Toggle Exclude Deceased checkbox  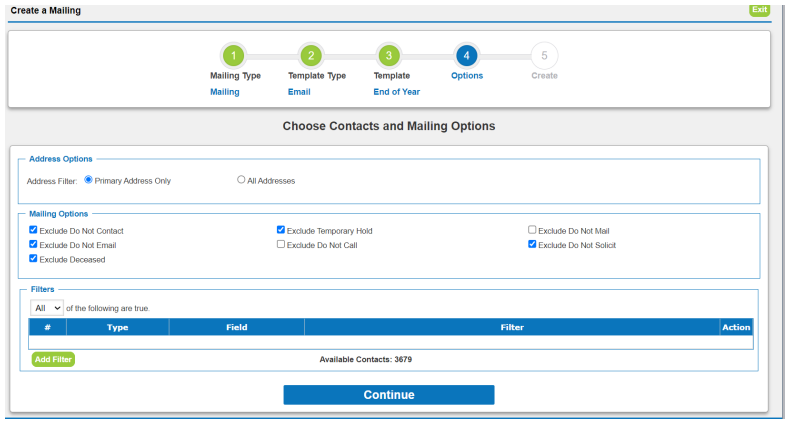click(x=33, y=259)
